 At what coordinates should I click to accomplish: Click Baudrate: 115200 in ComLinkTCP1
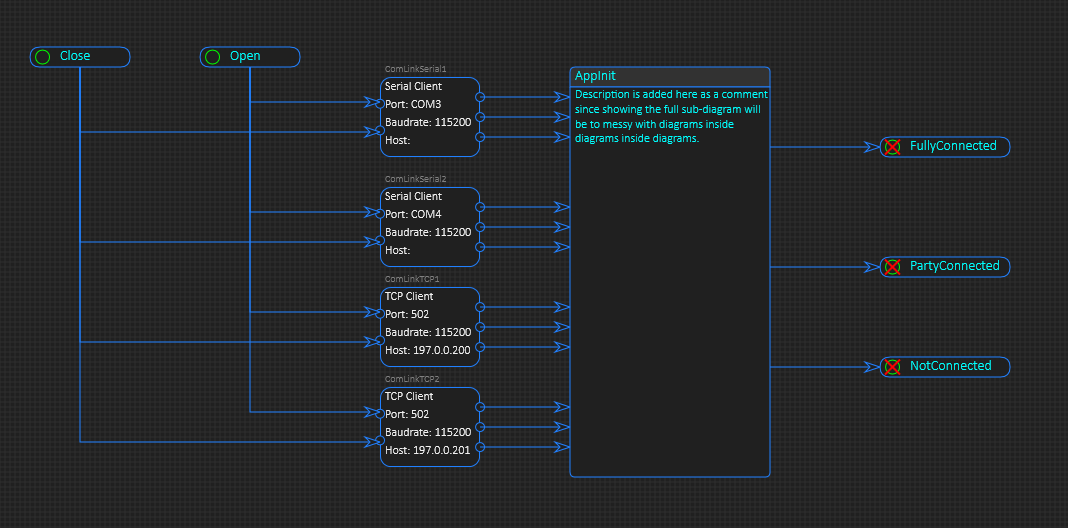tap(428, 332)
